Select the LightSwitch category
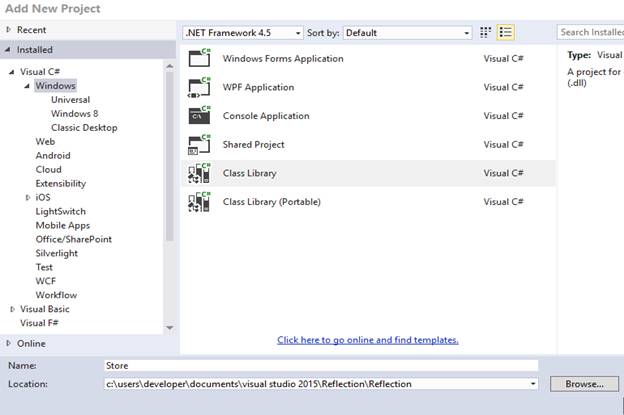Screen dimensions: 624x415 coord(60,211)
